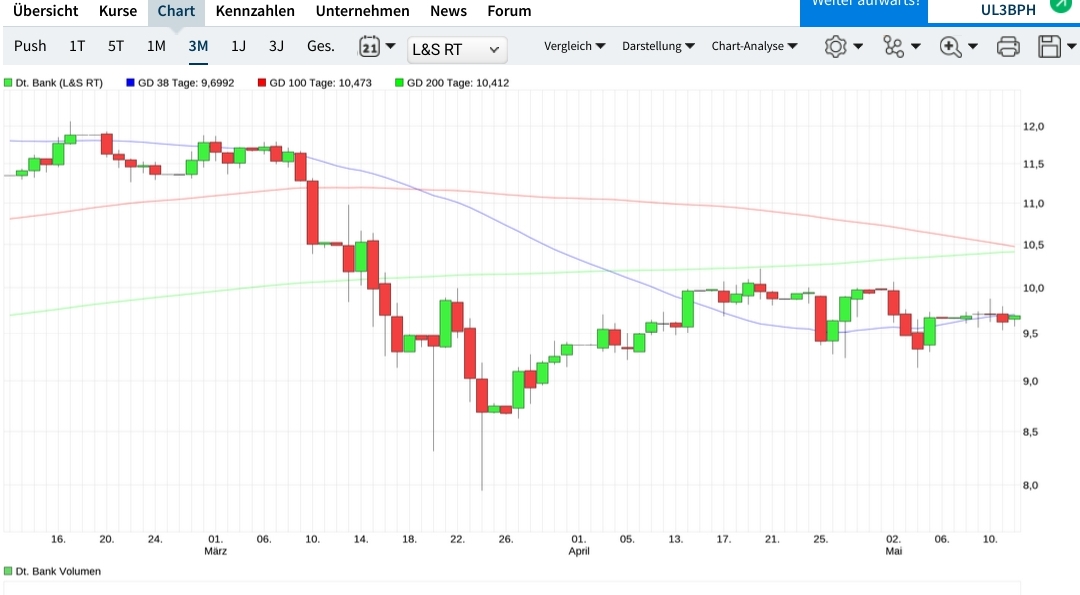Switch to the Kennzahlen tab
The image size is (1080, 595).
click(255, 11)
